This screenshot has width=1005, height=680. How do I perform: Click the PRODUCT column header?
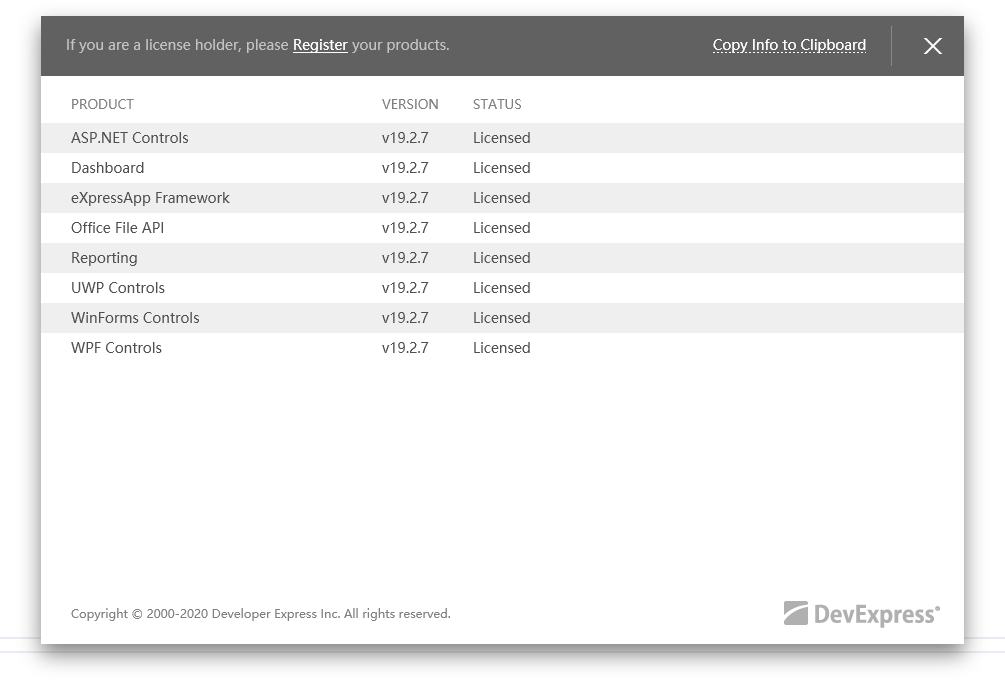tap(102, 104)
